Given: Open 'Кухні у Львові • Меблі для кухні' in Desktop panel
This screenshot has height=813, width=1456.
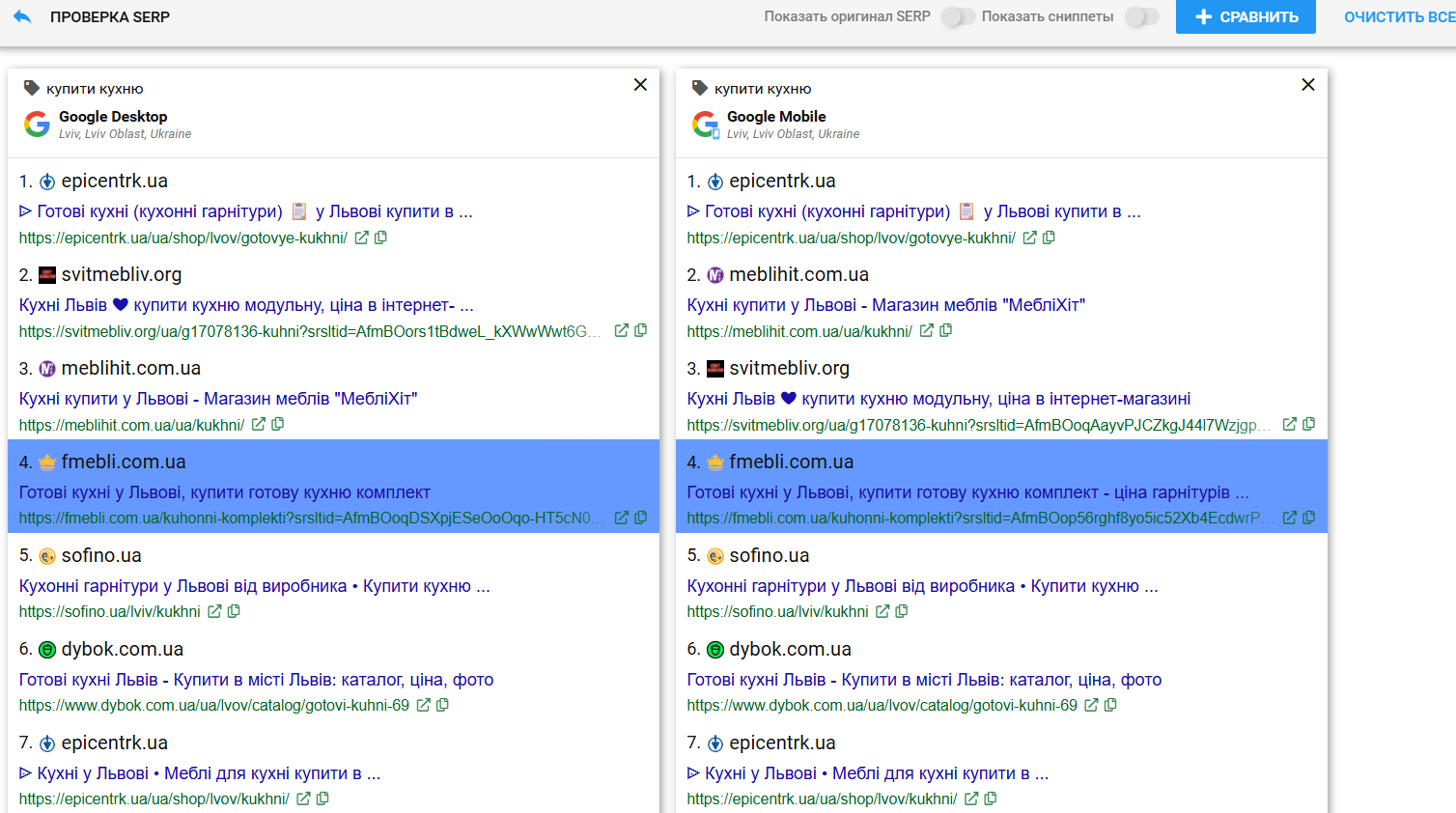Looking at the screenshot, I should pyautogui.click(x=200, y=773).
